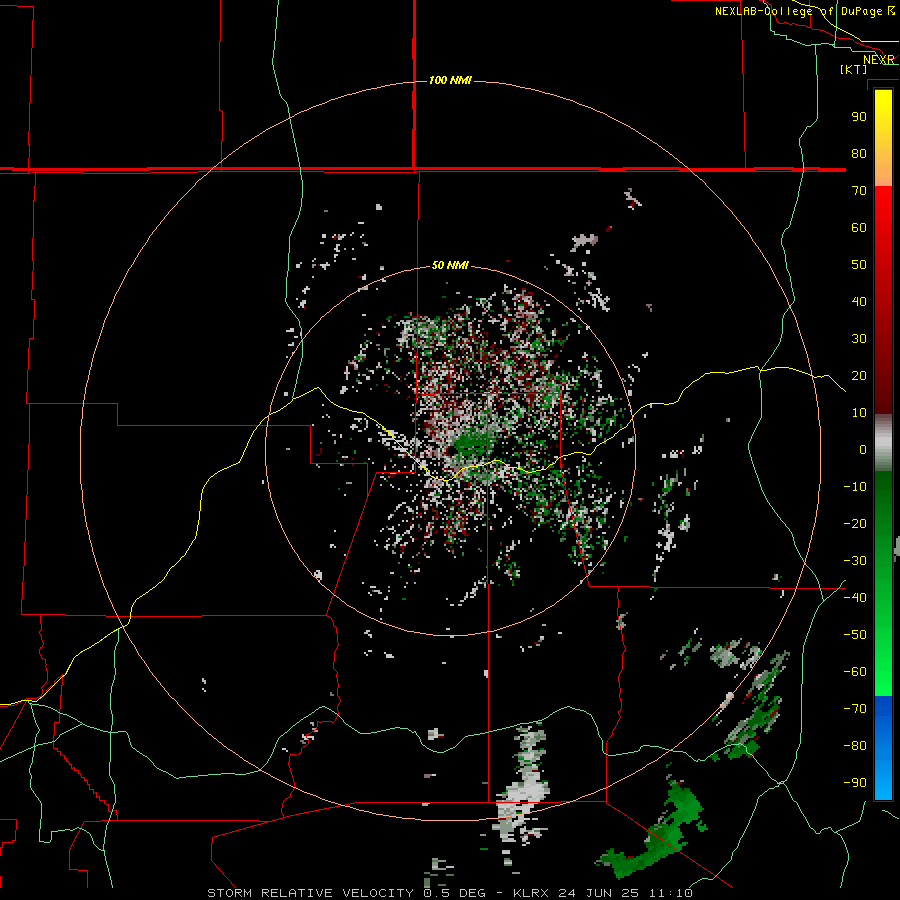Select the -10 value on velocity scale

(x=855, y=487)
